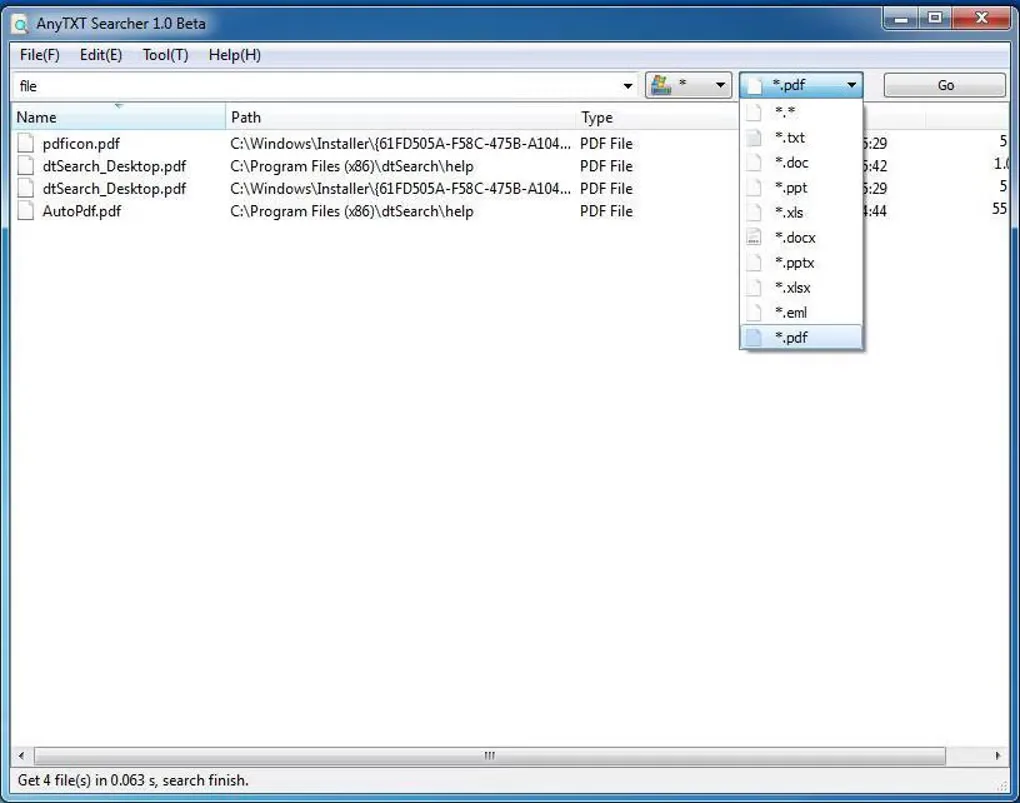Click the document icon next to *.txt option
This screenshot has width=1020, height=803.
[753, 137]
